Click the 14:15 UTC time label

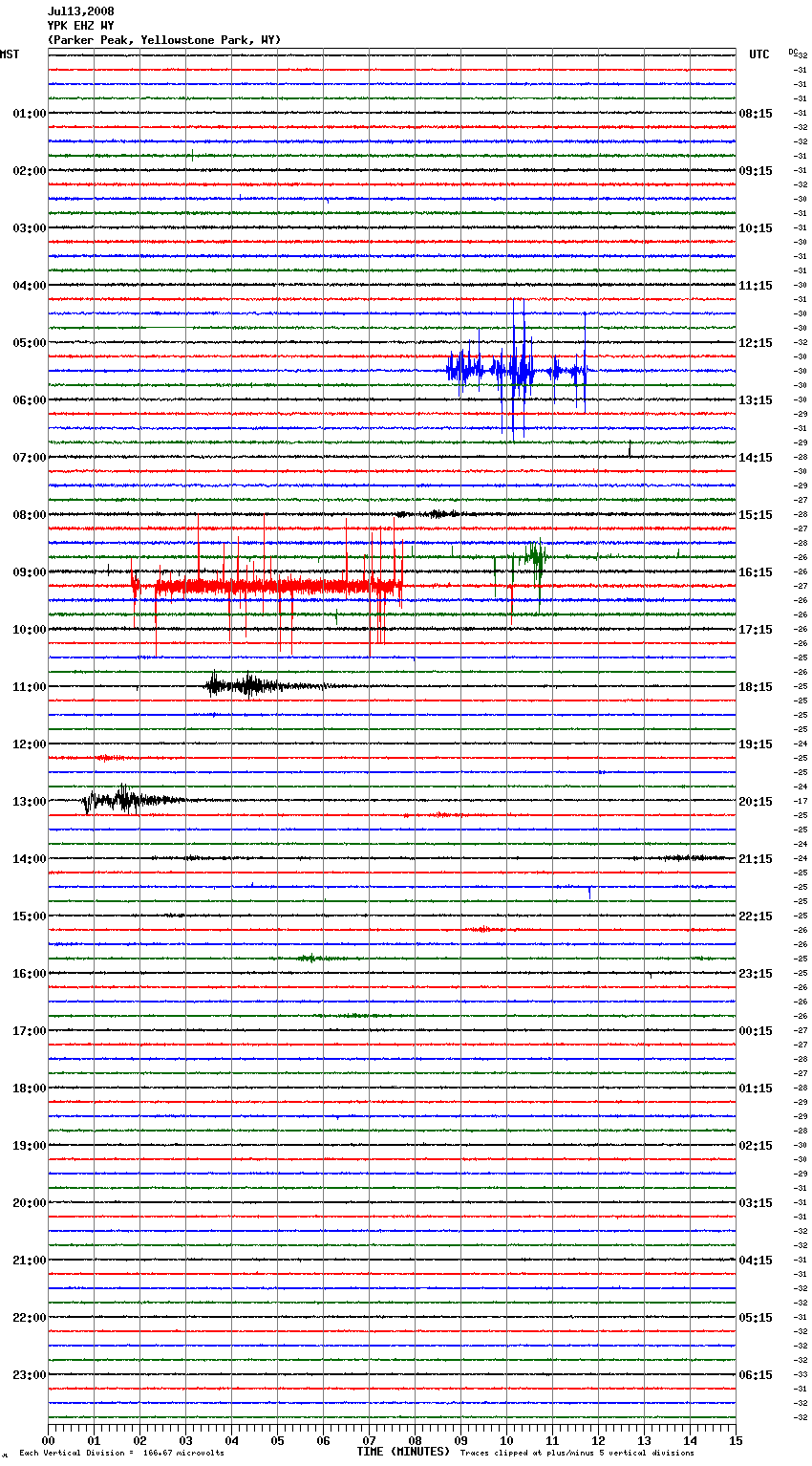click(x=756, y=458)
